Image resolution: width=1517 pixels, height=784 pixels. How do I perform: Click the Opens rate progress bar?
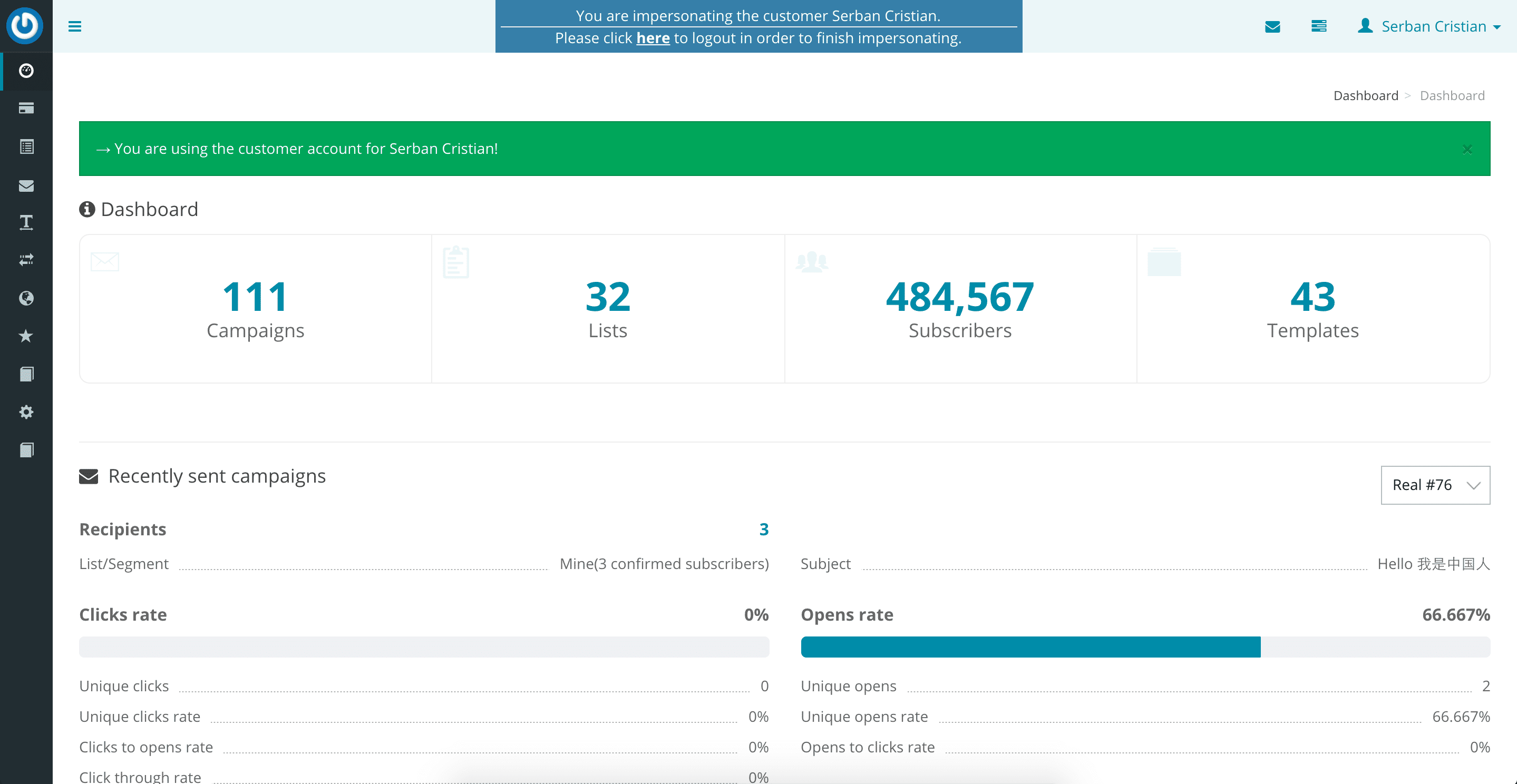1145,647
